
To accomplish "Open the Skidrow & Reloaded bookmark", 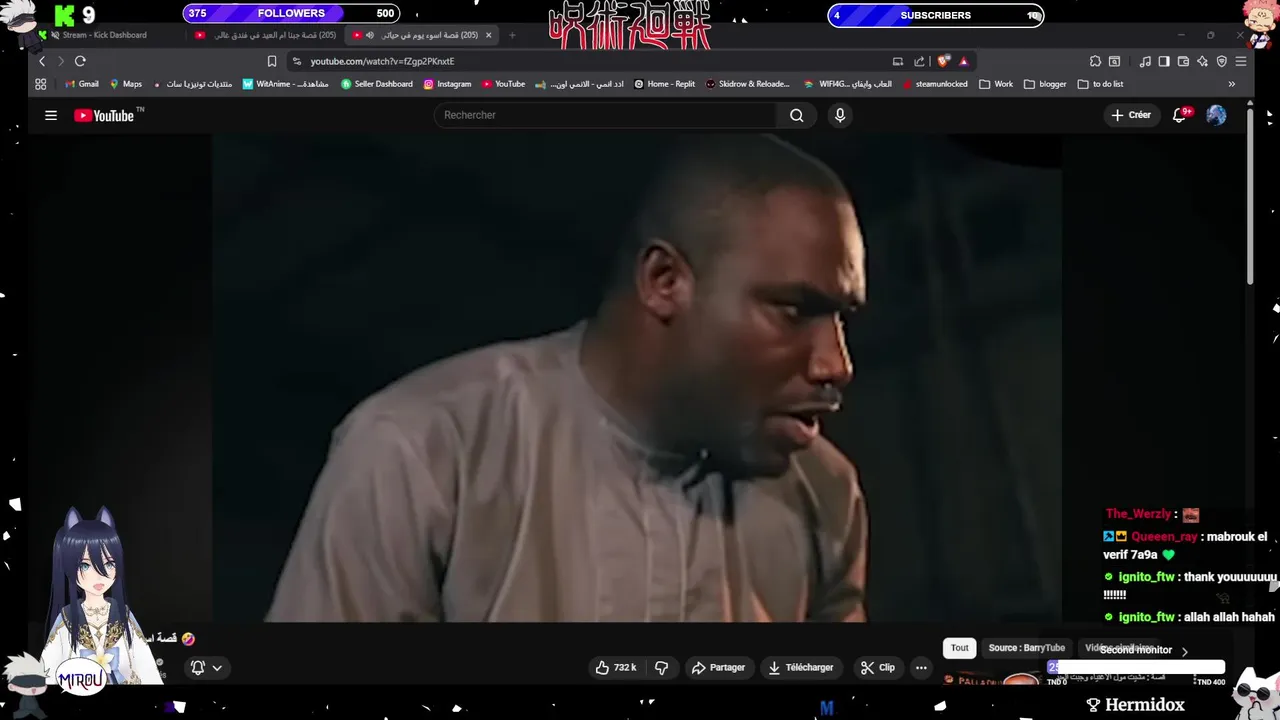I will tap(747, 84).
